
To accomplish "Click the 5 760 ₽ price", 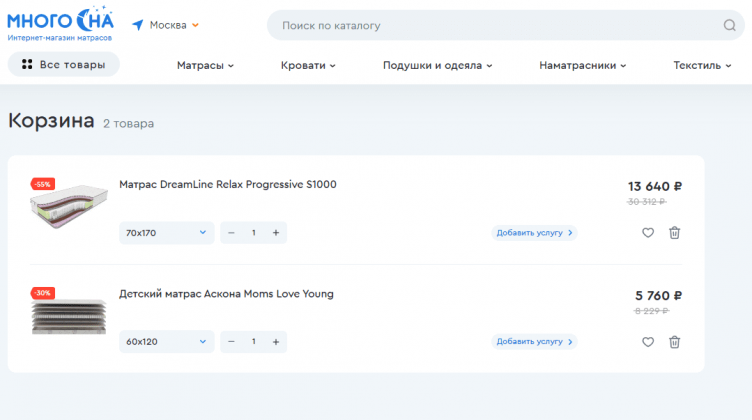I will point(658,296).
